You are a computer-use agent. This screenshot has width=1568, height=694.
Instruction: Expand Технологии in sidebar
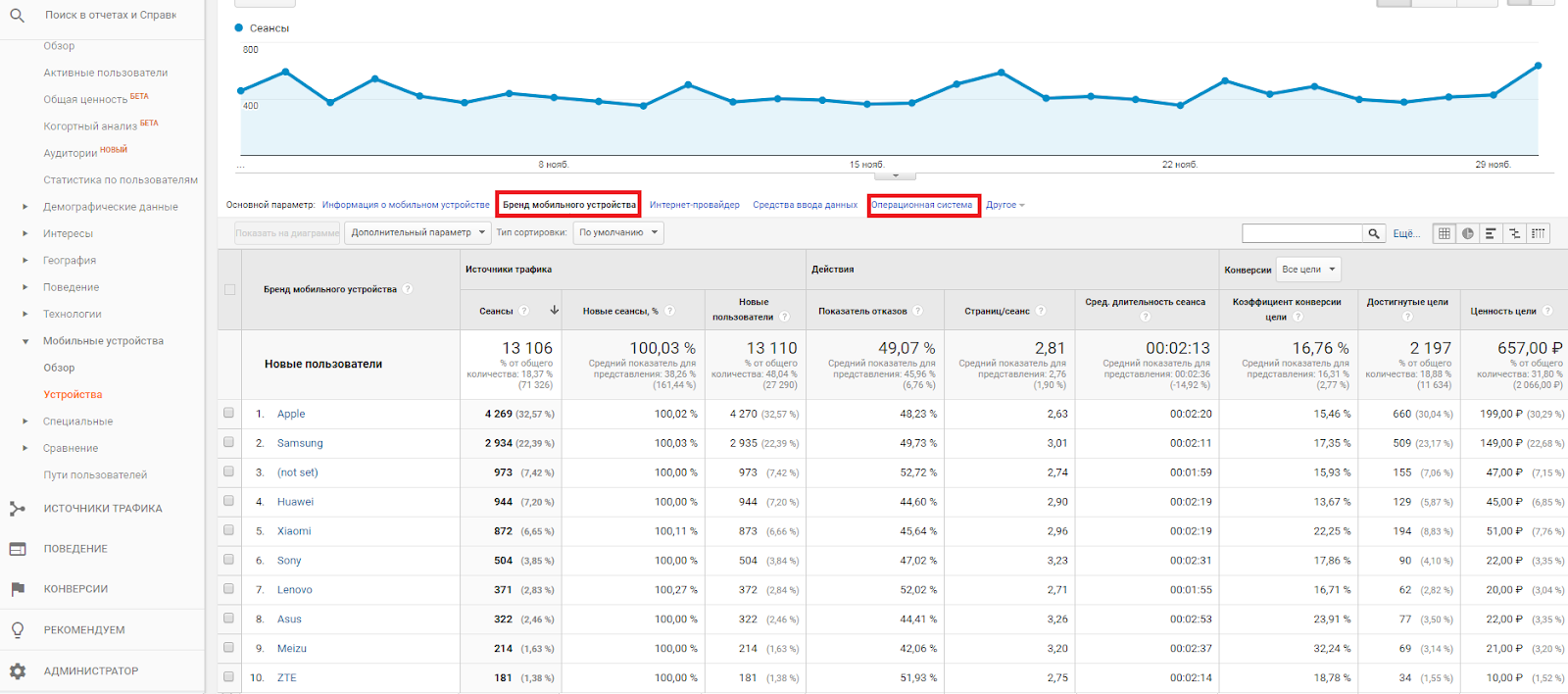click(25, 314)
